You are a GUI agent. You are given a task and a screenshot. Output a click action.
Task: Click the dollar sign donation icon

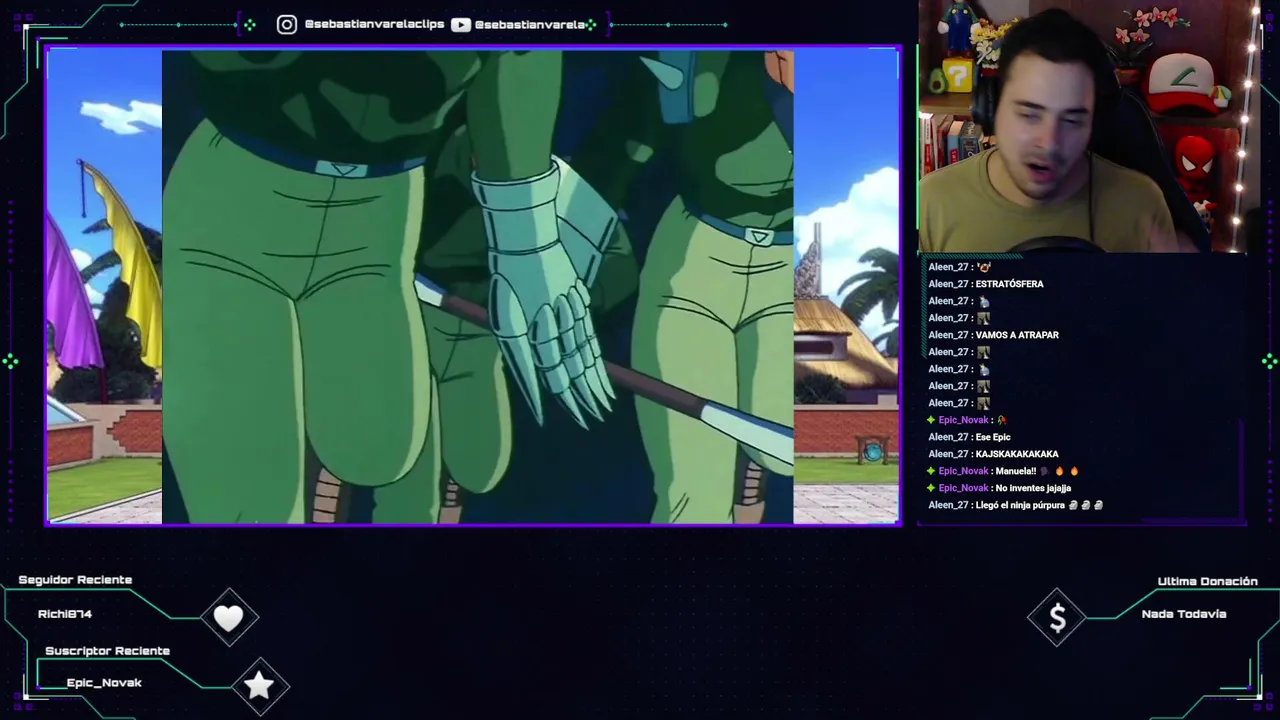[1057, 619]
